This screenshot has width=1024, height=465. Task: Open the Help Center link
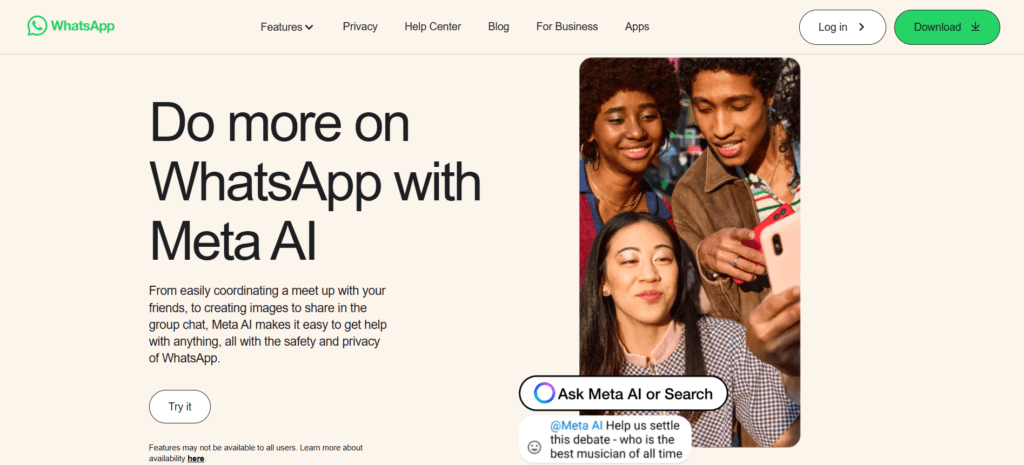click(432, 27)
